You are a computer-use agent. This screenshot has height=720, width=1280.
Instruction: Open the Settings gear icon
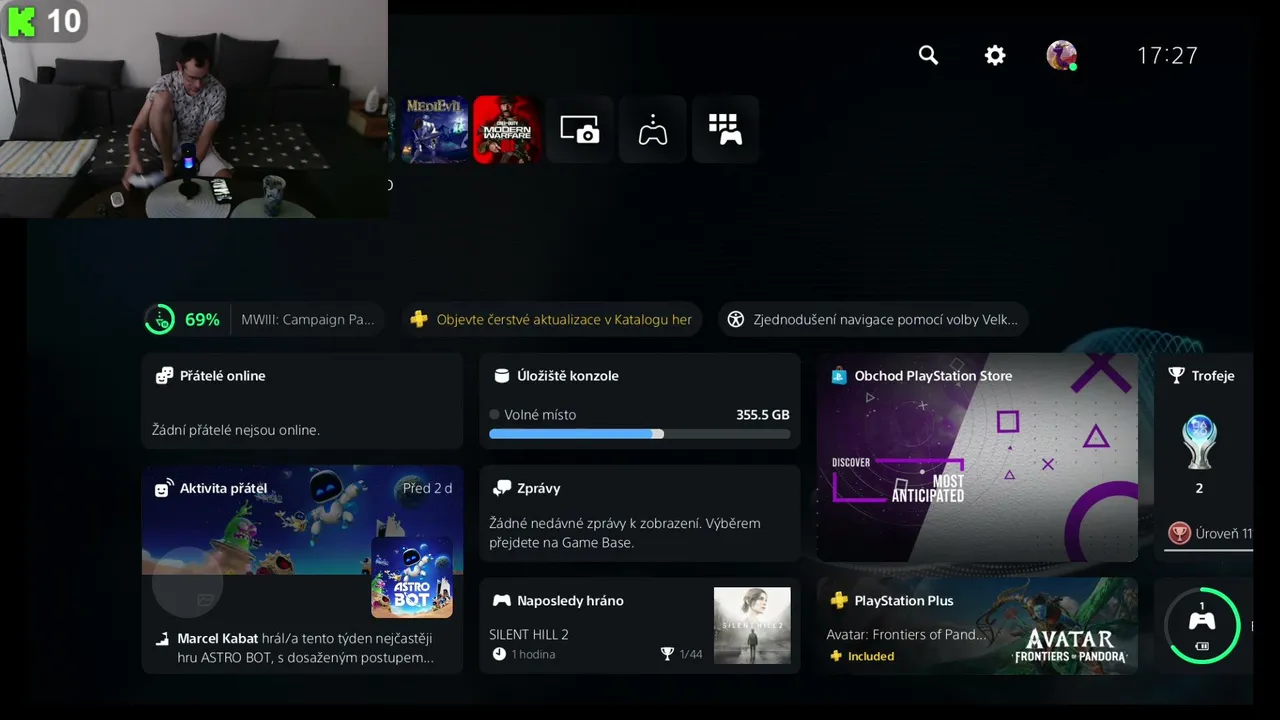click(995, 56)
